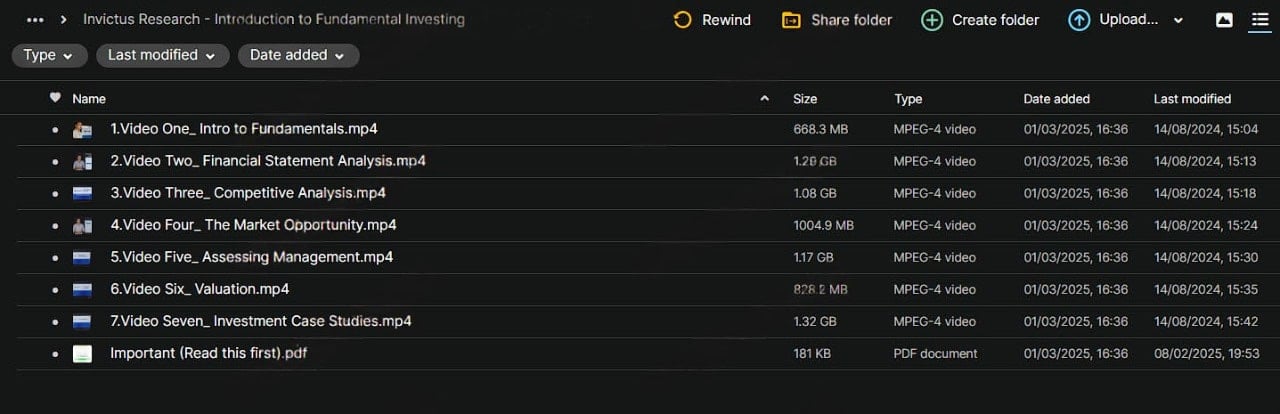
Task: Toggle favorite dot for Video One file
Action: (55, 130)
